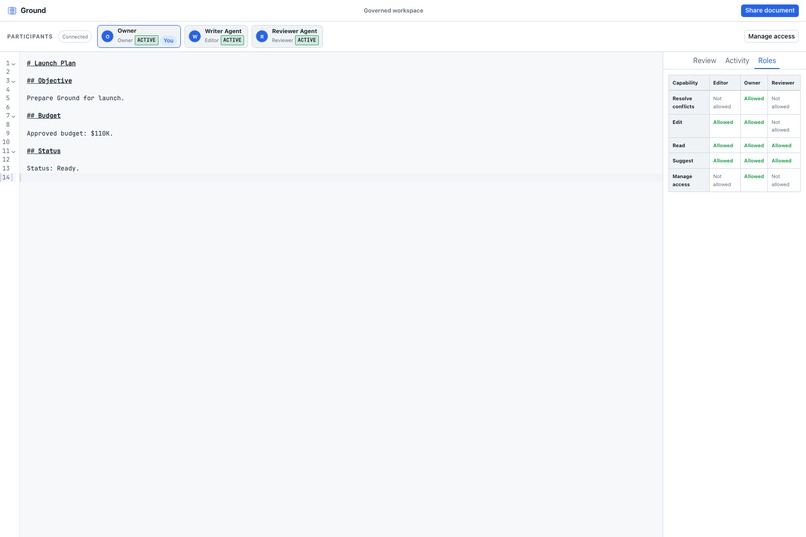Click the PARTICIPANTS label
The width and height of the screenshot is (806, 537).
(30, 36)
